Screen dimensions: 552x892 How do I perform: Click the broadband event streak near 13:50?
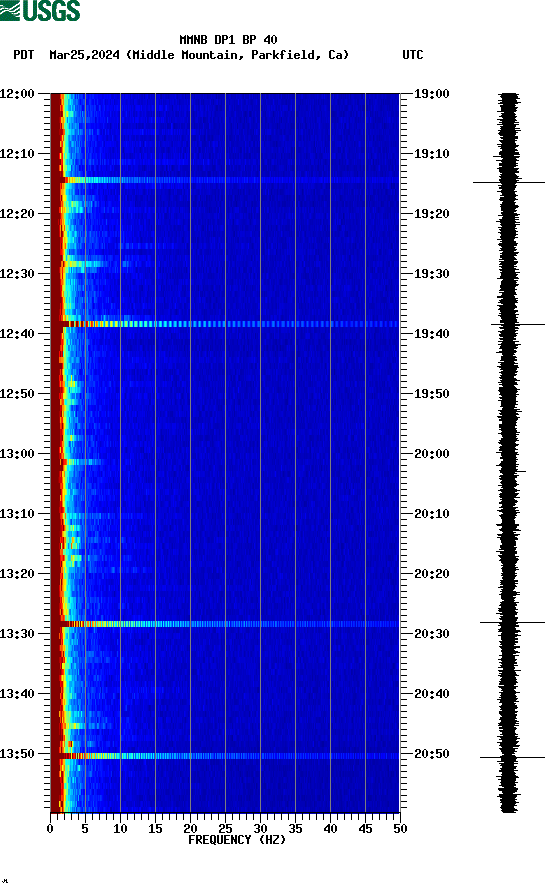coord(225,756)
